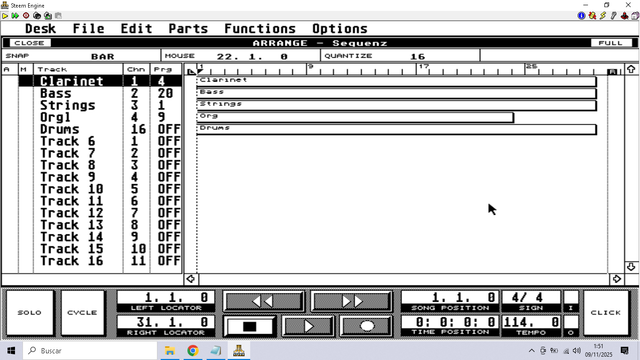640x360 pixels.
Task: Click the greyed paste text icon
Action: 58,16
